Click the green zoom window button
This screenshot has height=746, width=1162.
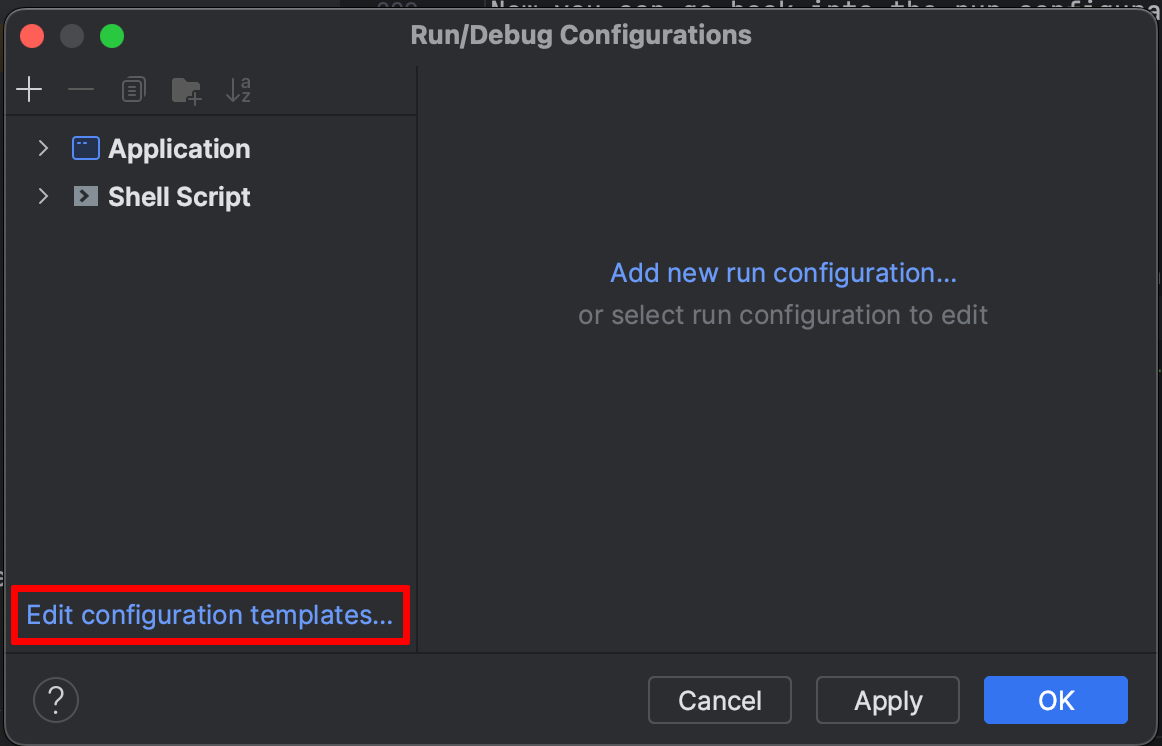pos(112,37)
